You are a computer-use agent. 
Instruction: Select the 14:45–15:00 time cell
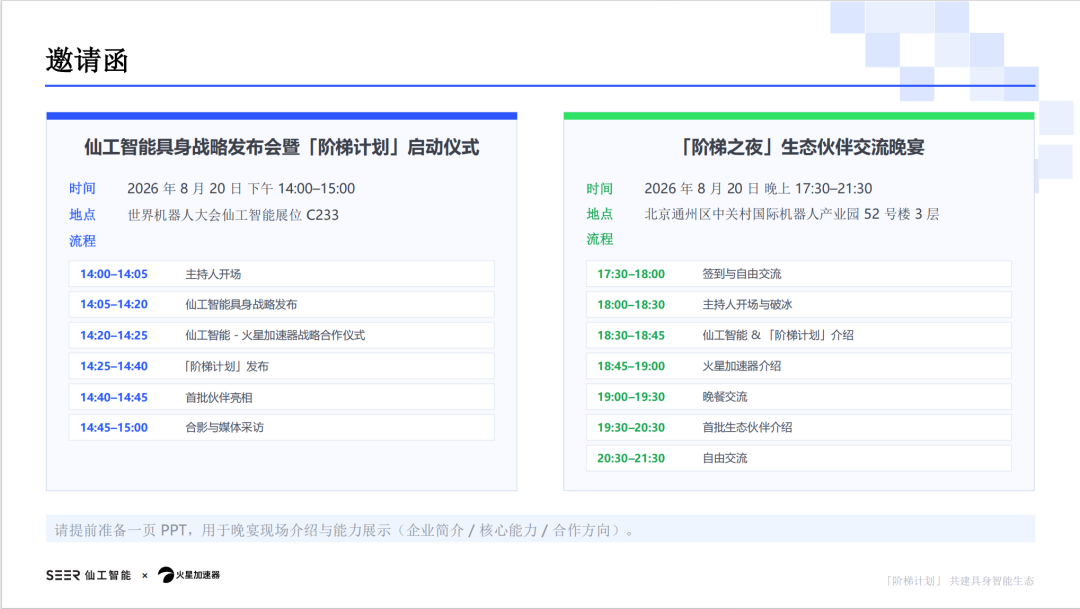point(114,428)
